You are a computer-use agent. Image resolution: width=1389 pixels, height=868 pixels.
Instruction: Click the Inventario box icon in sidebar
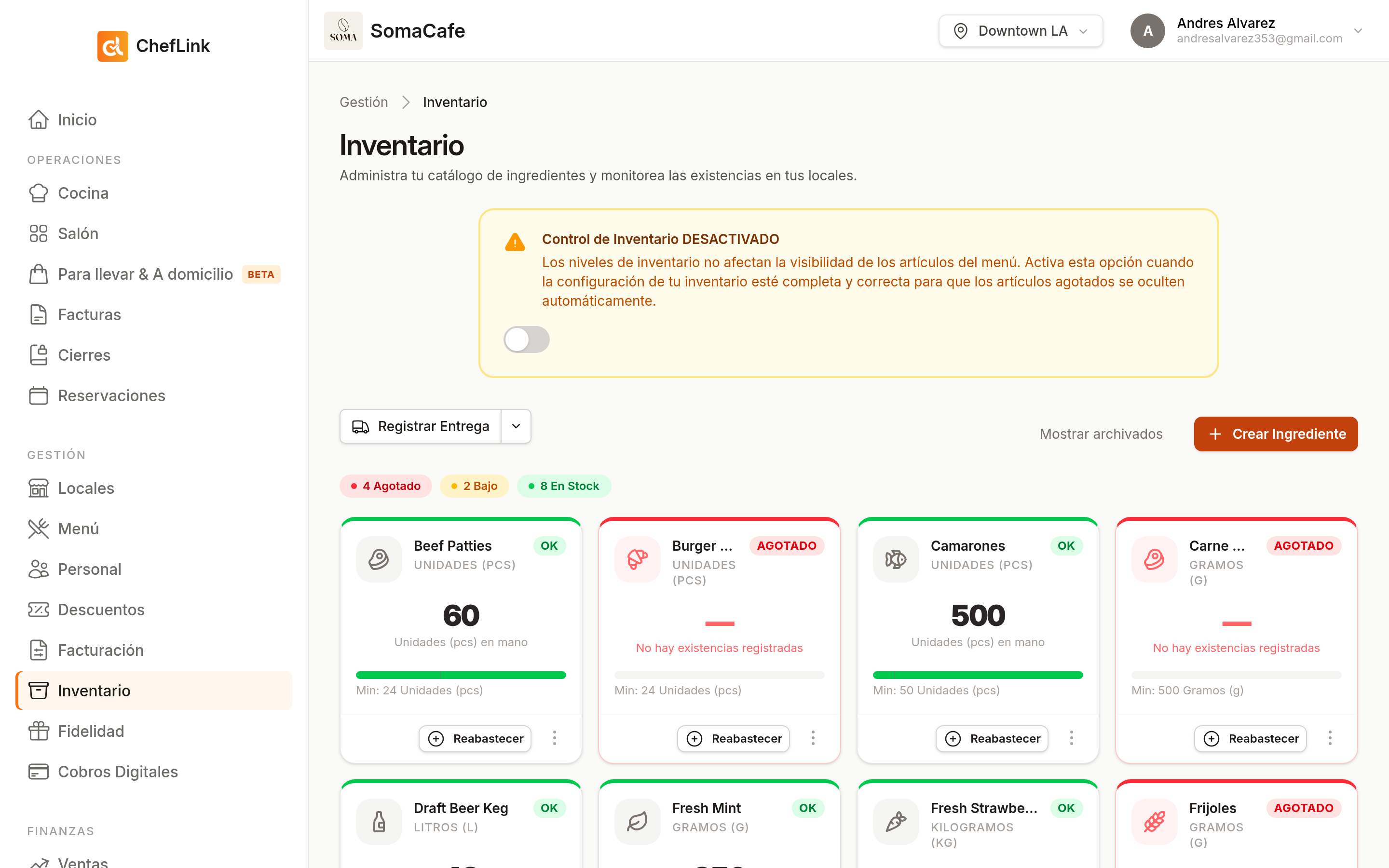coord(39,691)
